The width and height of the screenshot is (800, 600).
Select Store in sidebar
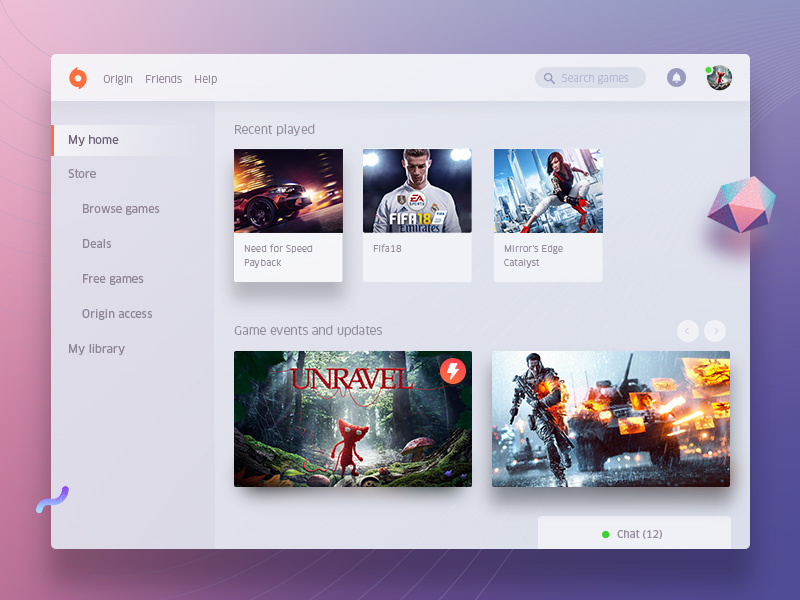coord(82,173)
